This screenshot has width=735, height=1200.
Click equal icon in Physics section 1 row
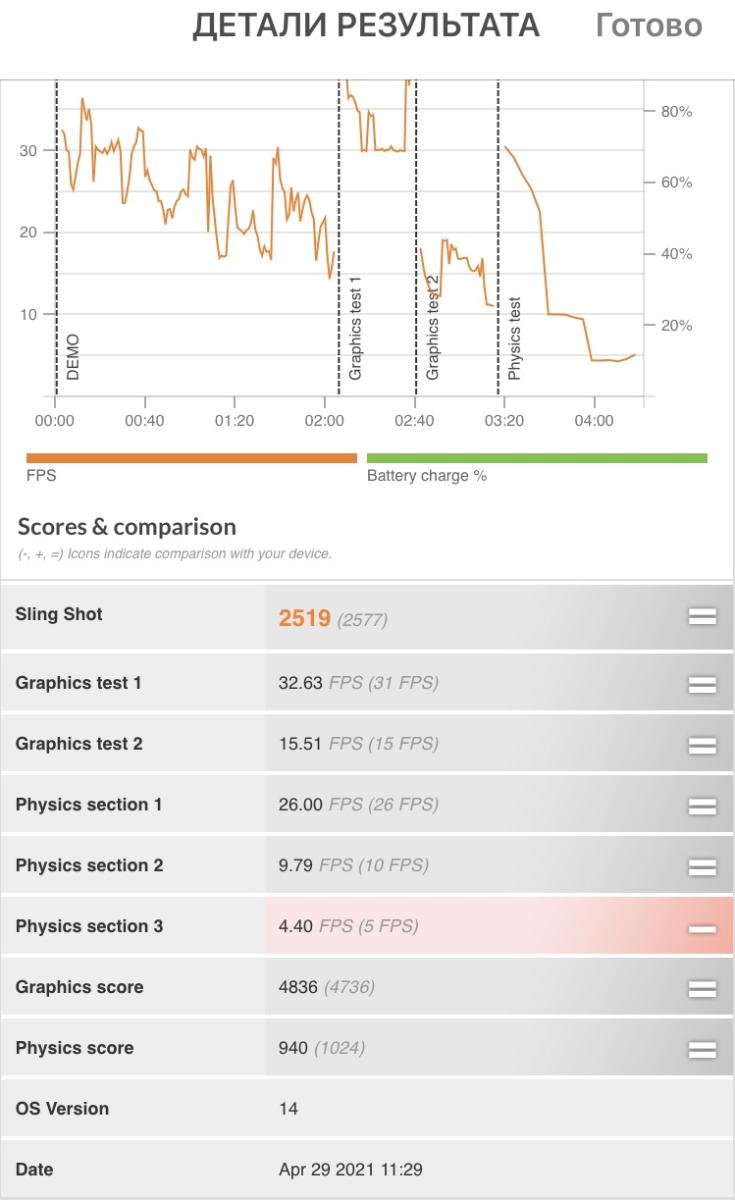click(702, 807)
